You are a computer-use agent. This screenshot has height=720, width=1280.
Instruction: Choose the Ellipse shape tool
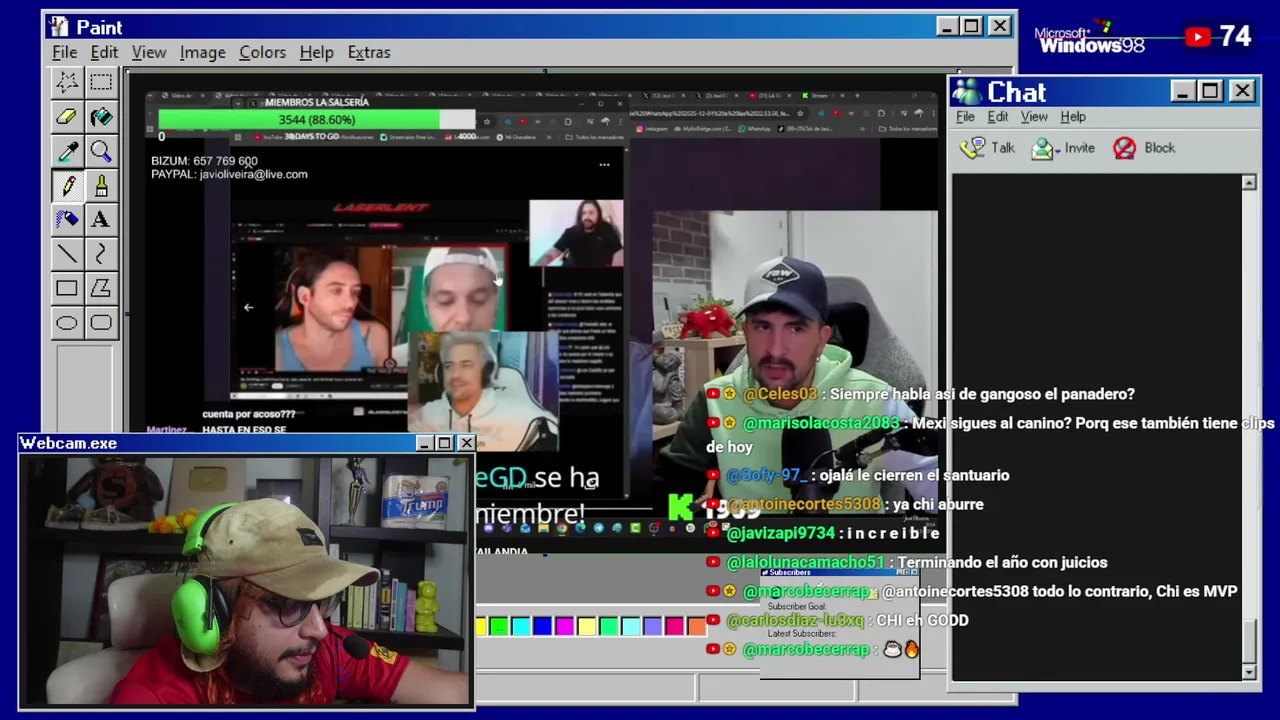pos(67,323)
